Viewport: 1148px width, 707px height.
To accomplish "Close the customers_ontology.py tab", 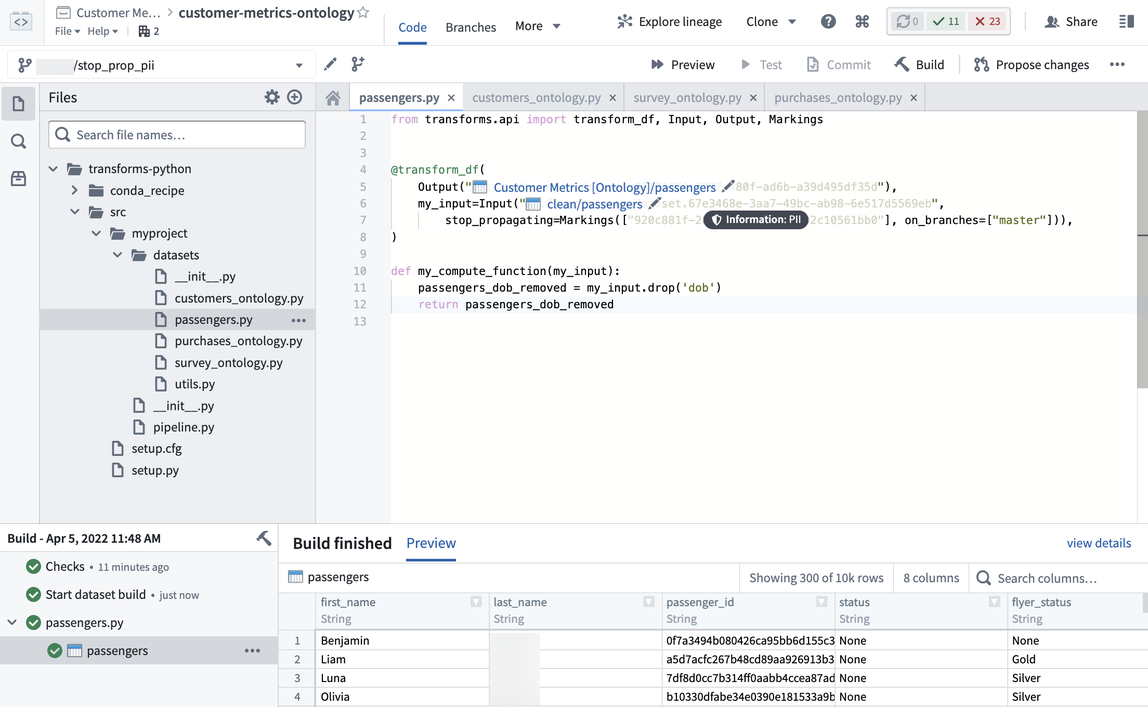I will coord(613,98).
